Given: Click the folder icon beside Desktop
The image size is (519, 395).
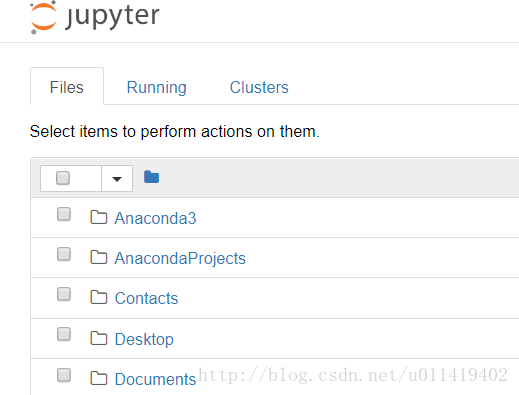Looking at the screenshot, I should click(99, 338).
